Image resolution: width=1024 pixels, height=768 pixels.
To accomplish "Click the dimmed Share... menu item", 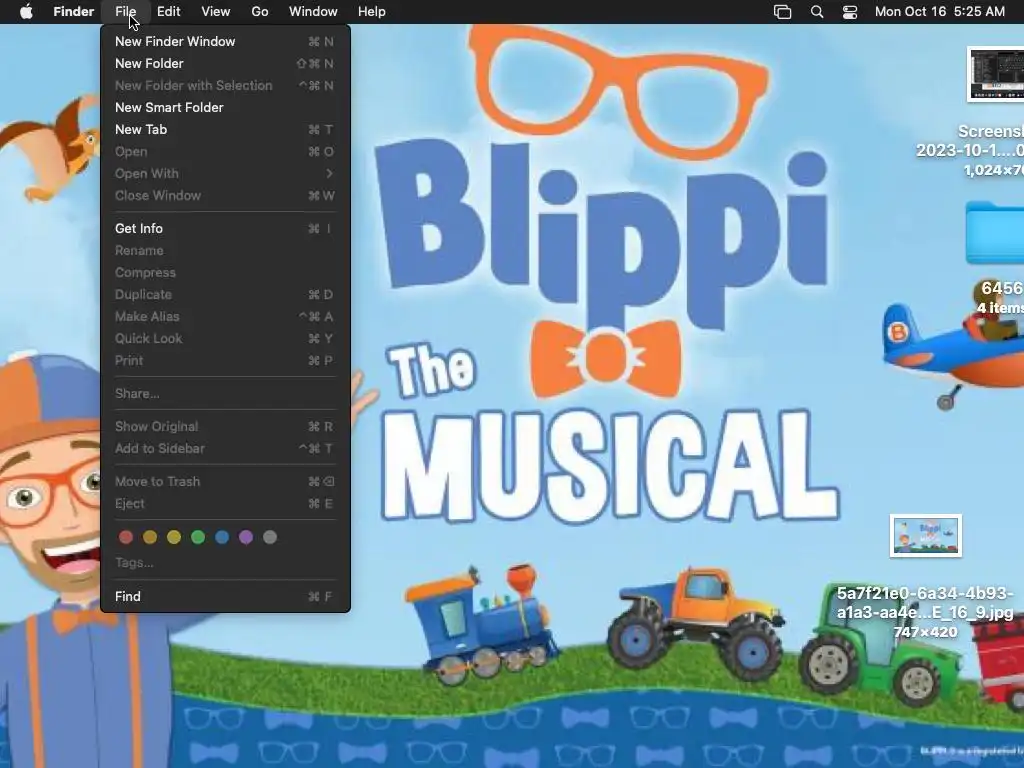I will point(225,393).
